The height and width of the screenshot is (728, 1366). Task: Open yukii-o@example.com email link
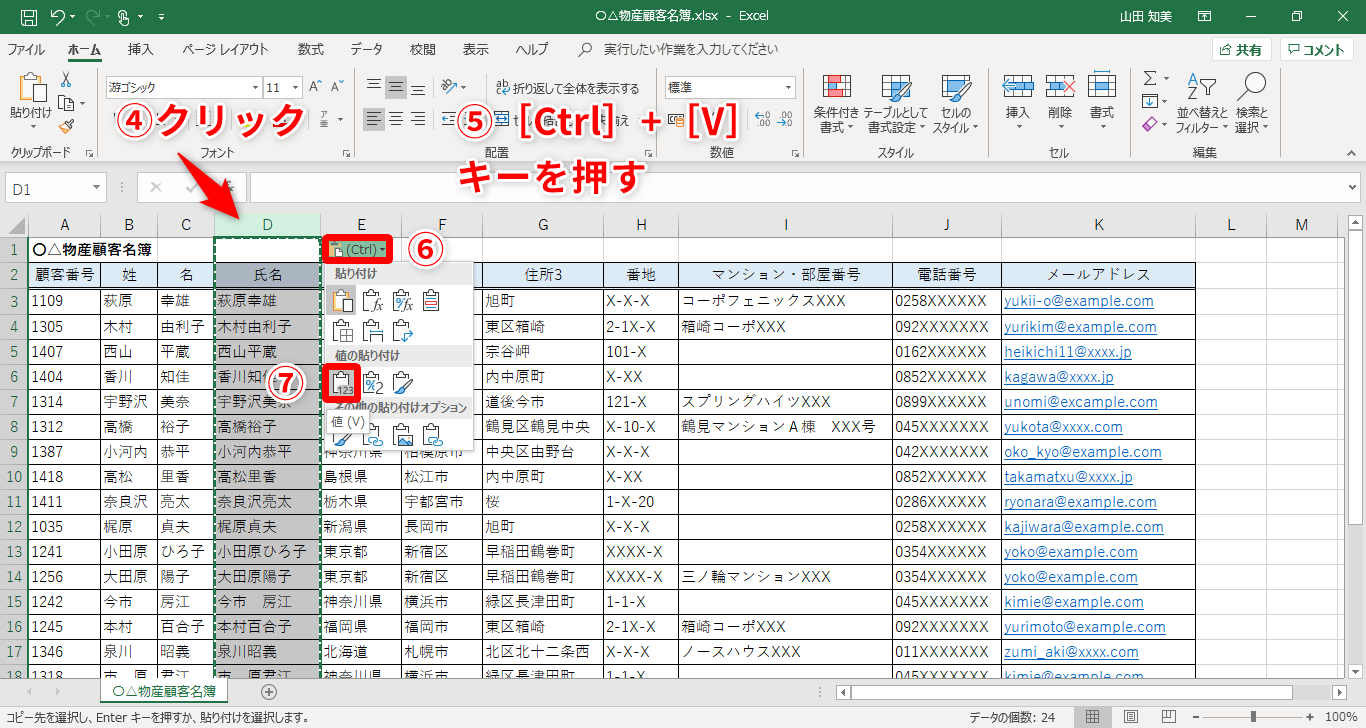coord(1078,301)
